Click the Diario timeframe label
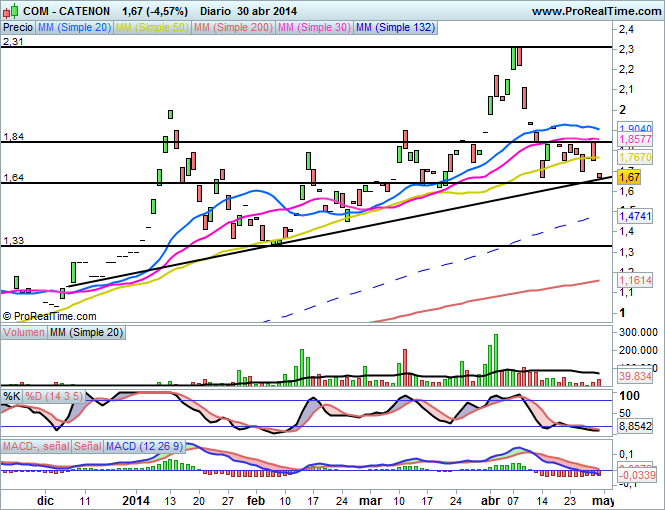This screenshot has height=510, width=665. pos(215,11)
